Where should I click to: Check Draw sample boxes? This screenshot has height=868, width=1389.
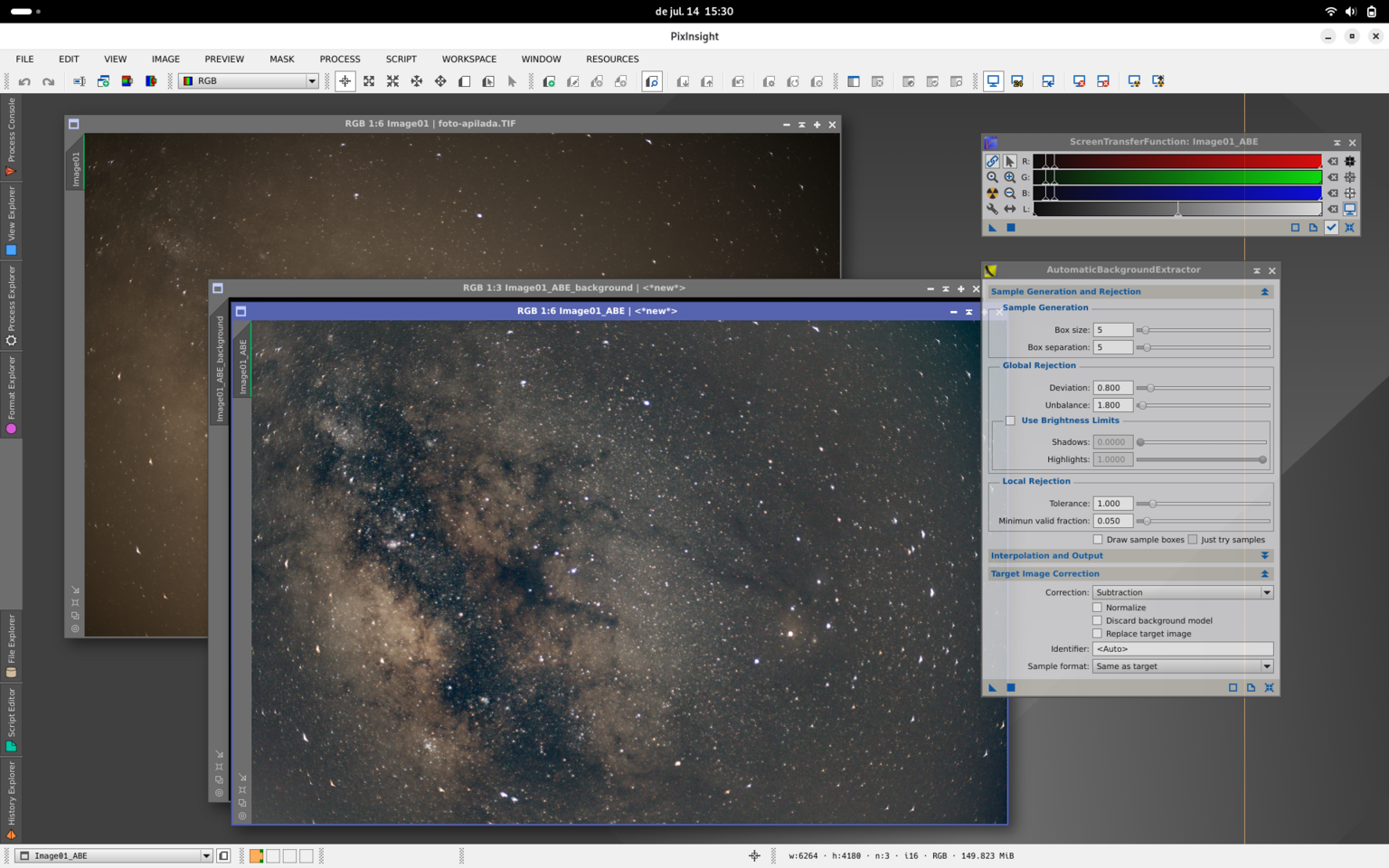click(x=1098, y=540)
